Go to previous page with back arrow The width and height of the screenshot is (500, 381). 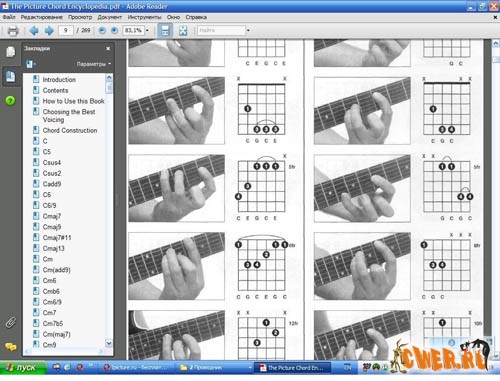(x=34, y=31)
